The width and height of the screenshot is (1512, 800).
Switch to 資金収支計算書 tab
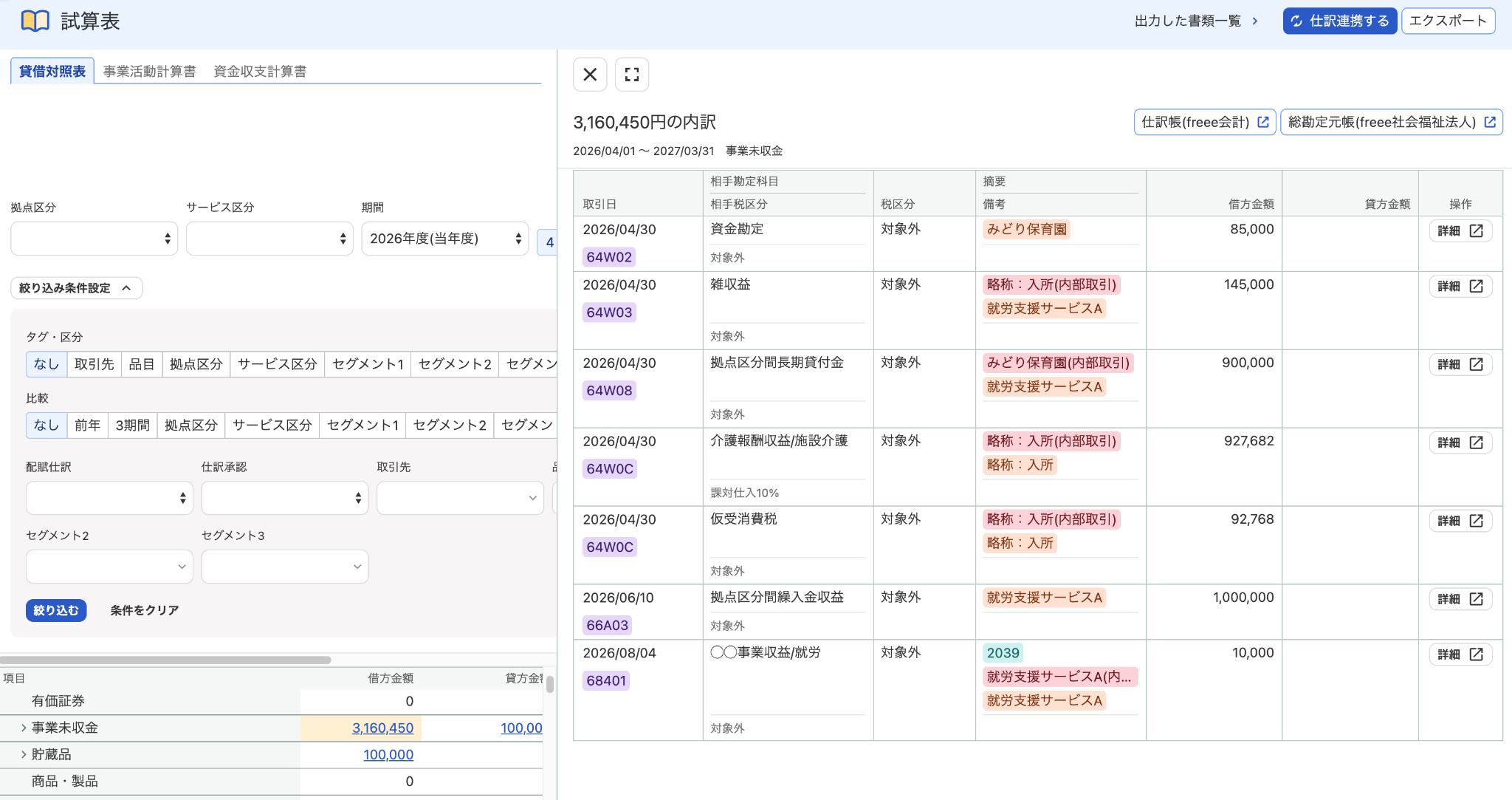click(260, 71)
